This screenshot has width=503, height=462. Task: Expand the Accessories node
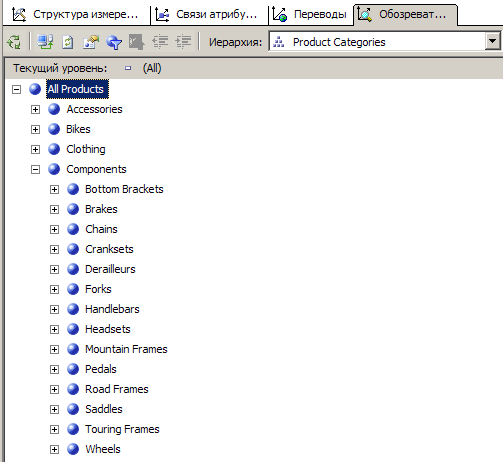35,109
